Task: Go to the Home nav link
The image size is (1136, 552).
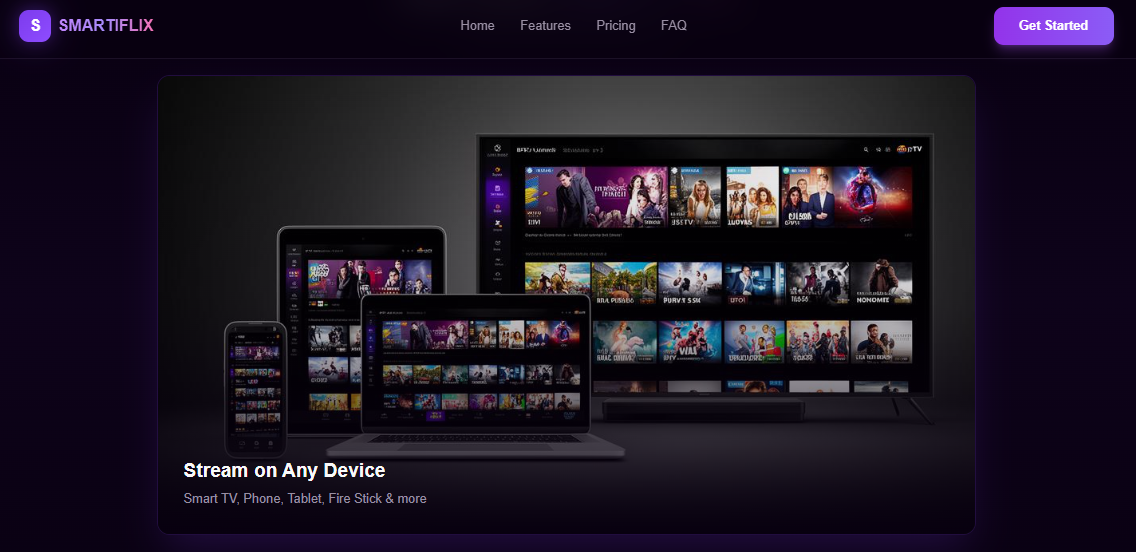Action: point(477,25)
